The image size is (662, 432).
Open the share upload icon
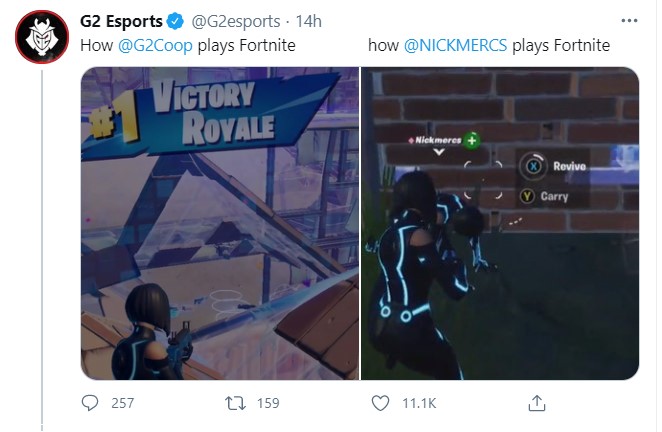click(x=537, y=403)
